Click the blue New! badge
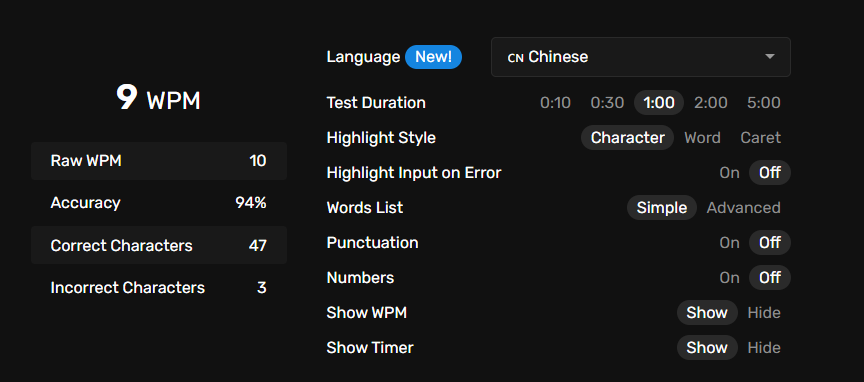The image size is (864, 382). pyautogui.click(x=433, y=57)
